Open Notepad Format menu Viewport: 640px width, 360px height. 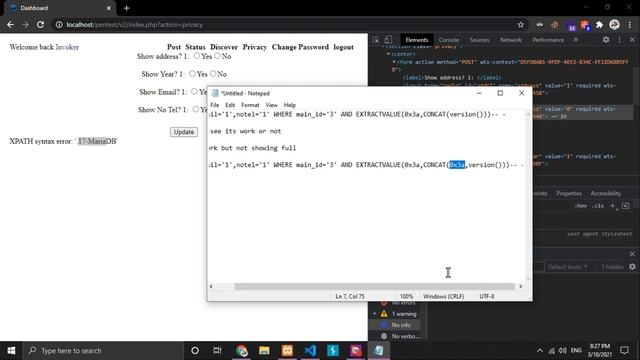[x=250, y=105]
